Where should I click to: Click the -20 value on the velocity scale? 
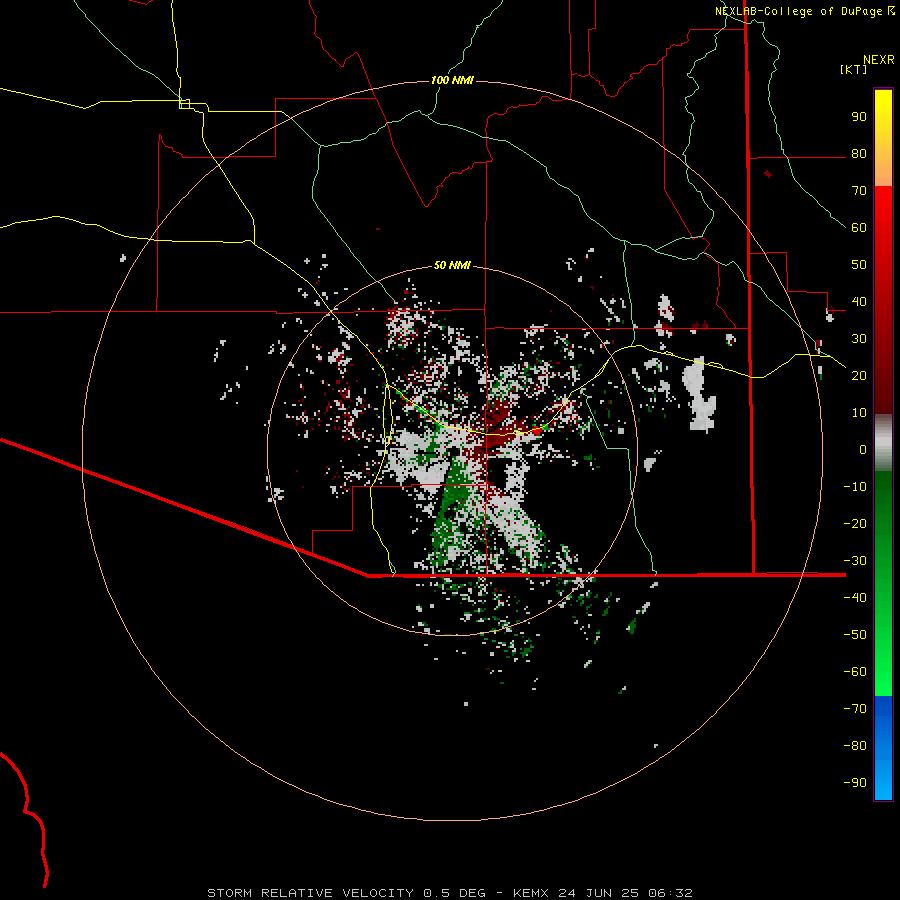tap(855, 524)
